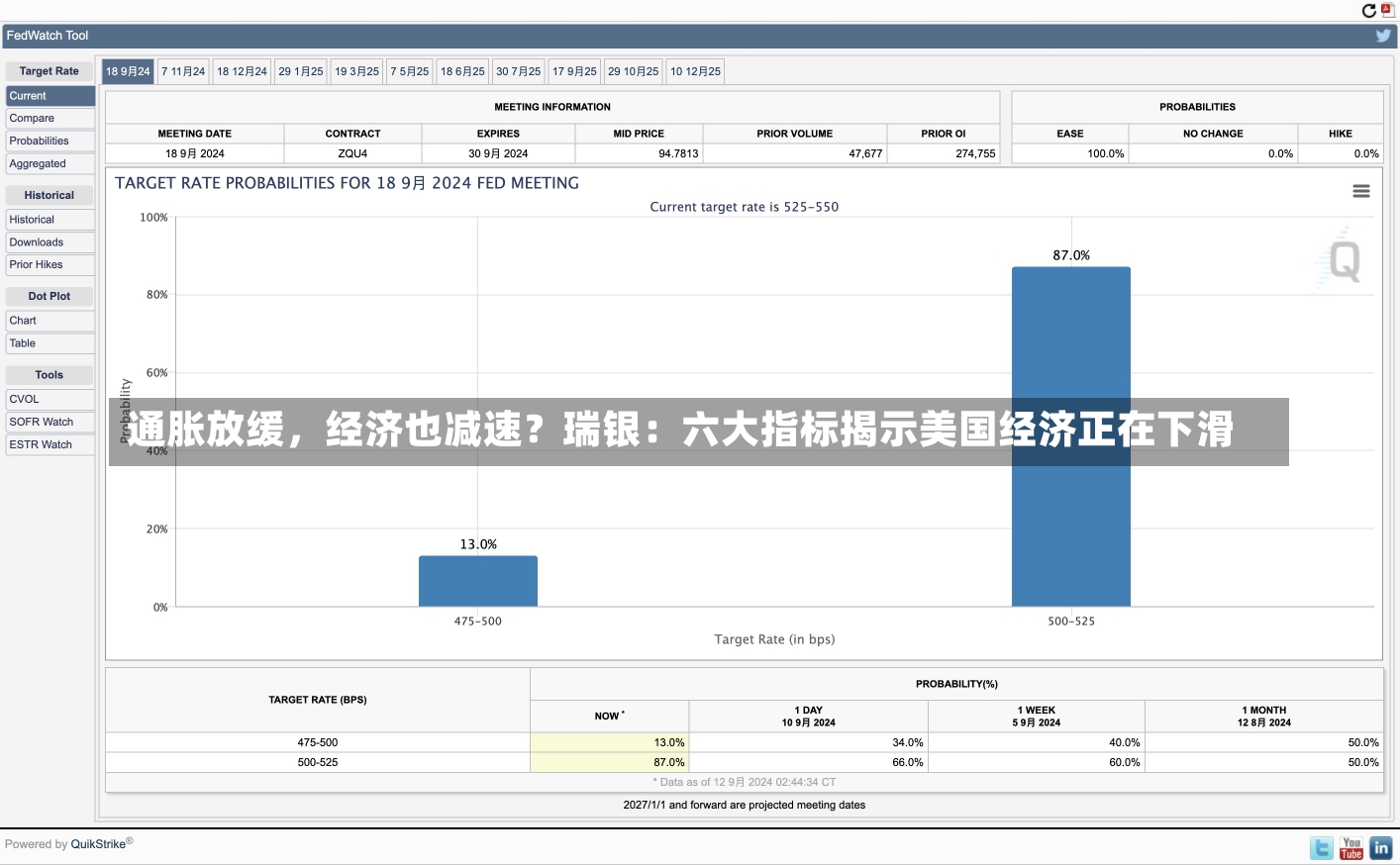
Task: Open Probabilities in the sidebar
Action: coord(50,142)
